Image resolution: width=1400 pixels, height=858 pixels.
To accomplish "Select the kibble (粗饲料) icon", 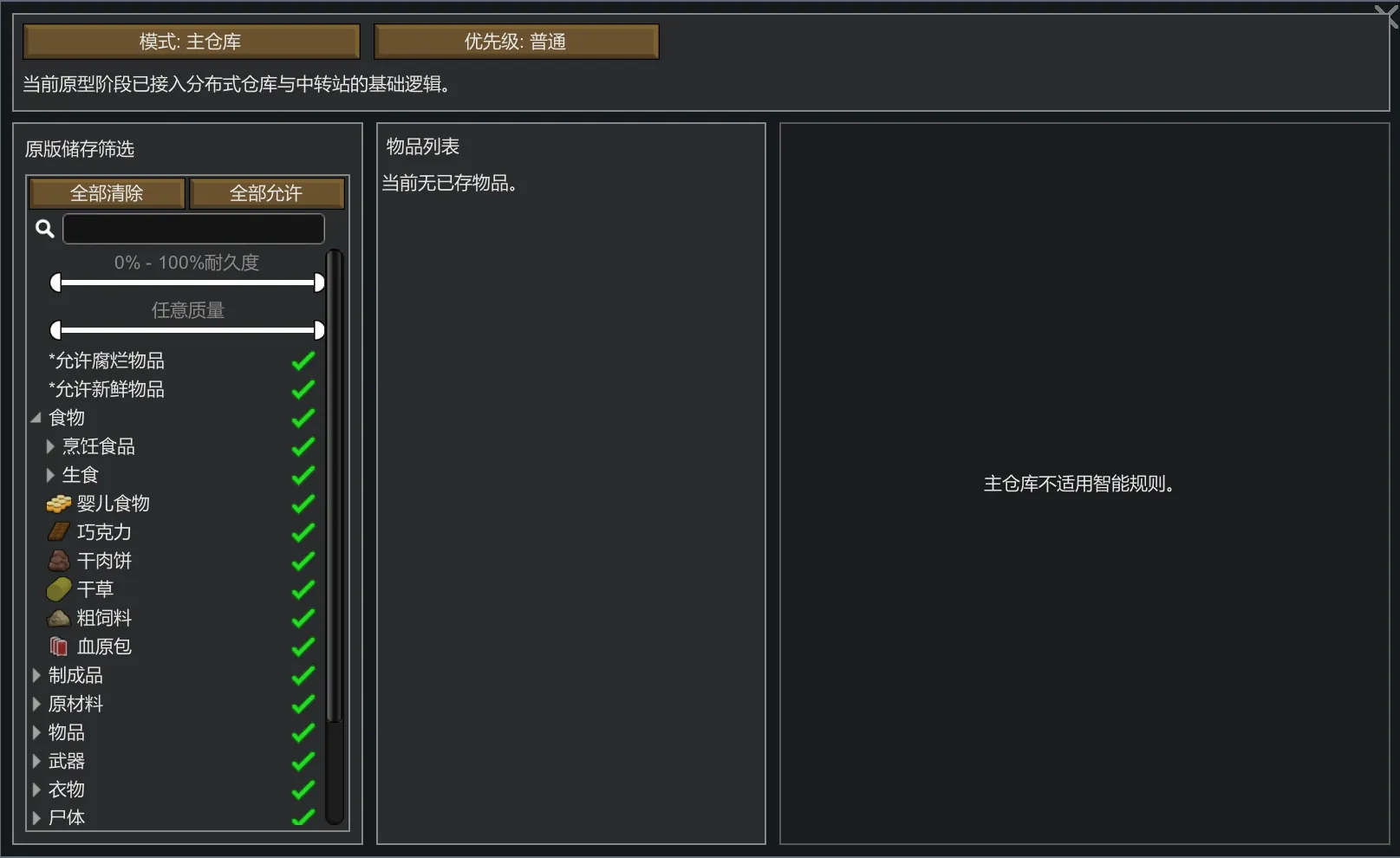I will point(58,618).
